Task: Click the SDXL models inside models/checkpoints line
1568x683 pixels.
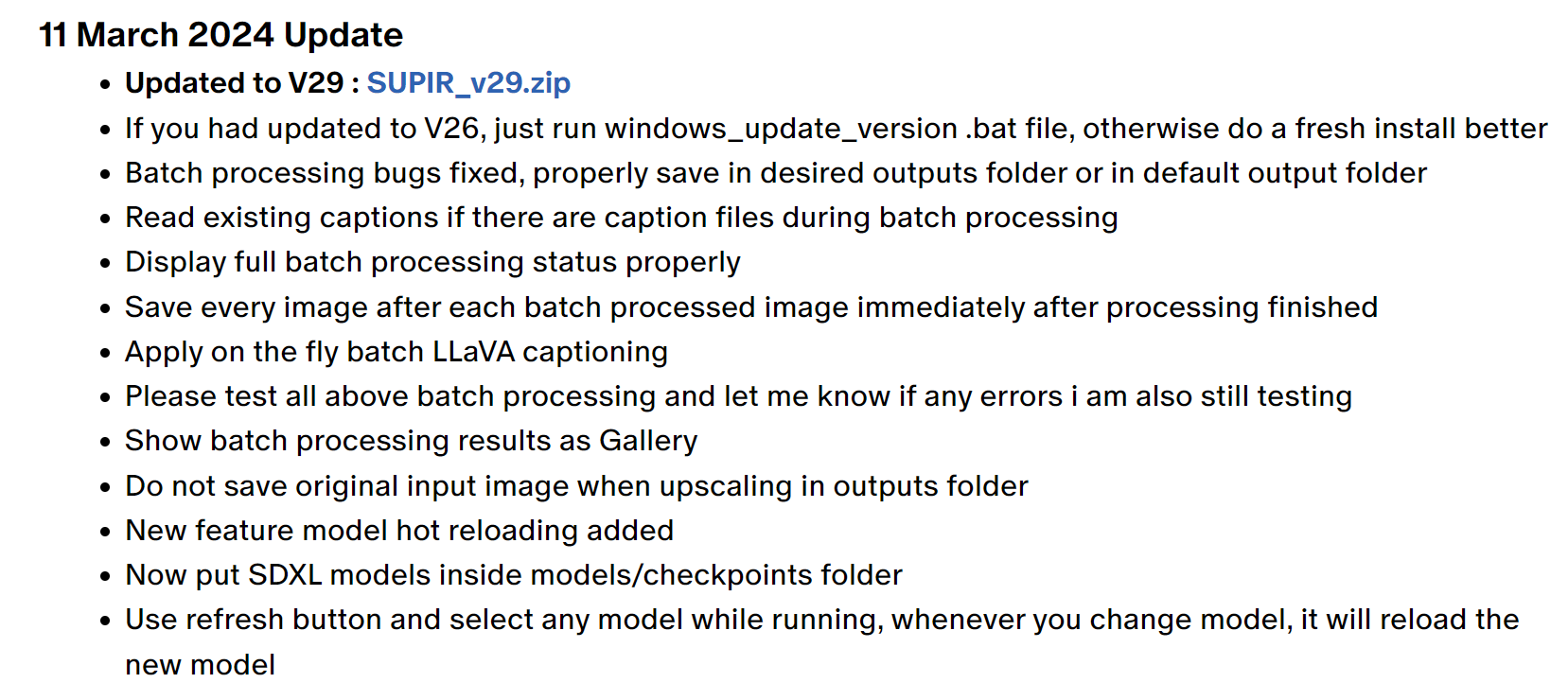Action: point(514,575)
